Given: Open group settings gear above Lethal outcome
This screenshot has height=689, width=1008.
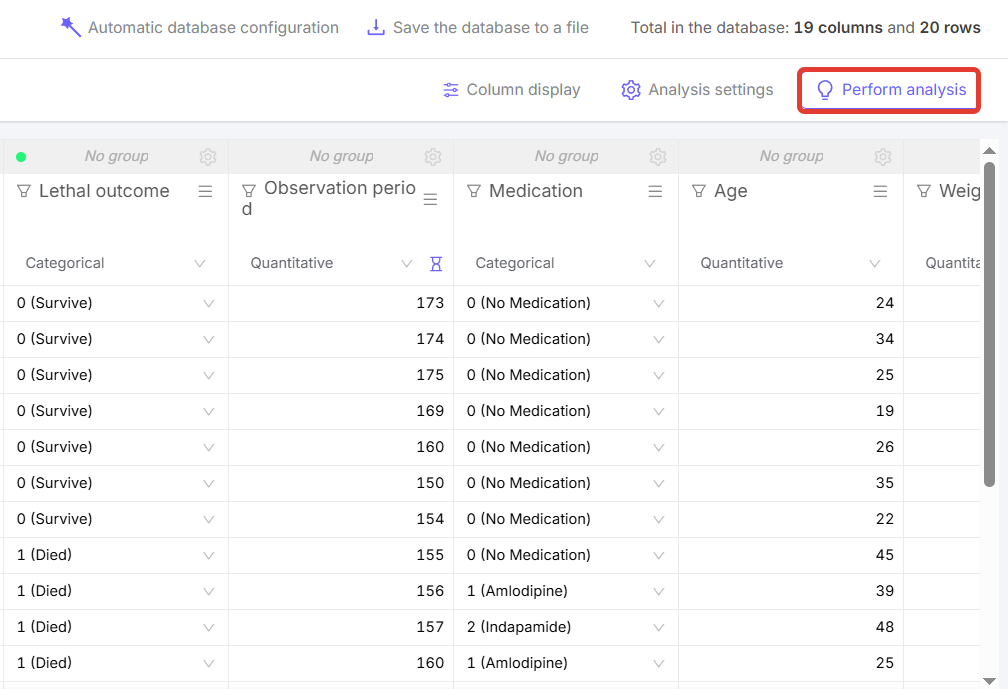Looking at the screenshot, I should 208,157.
